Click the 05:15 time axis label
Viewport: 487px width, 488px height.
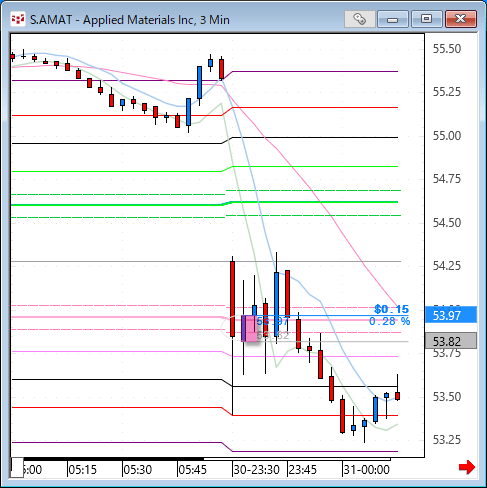(x=82, y=470)
